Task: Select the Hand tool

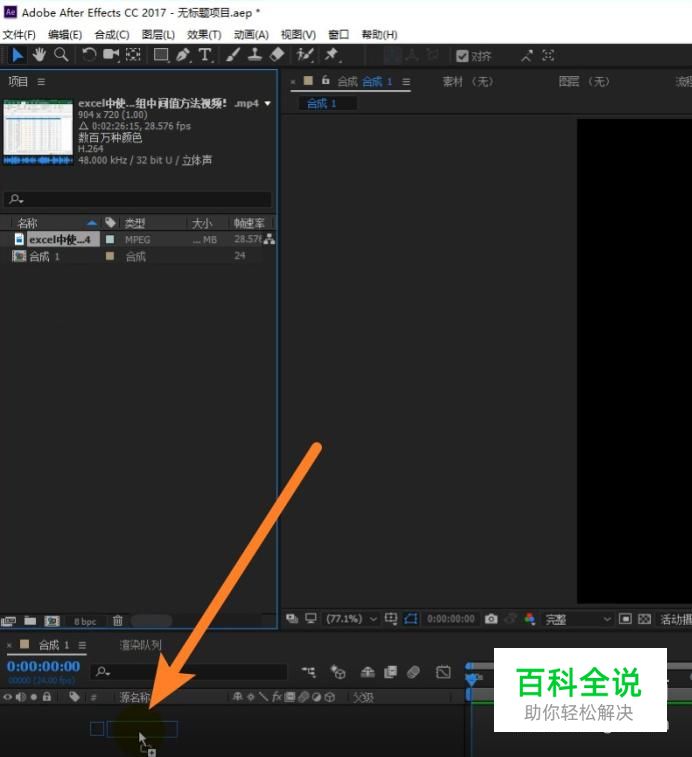Action: coord(39,55)
